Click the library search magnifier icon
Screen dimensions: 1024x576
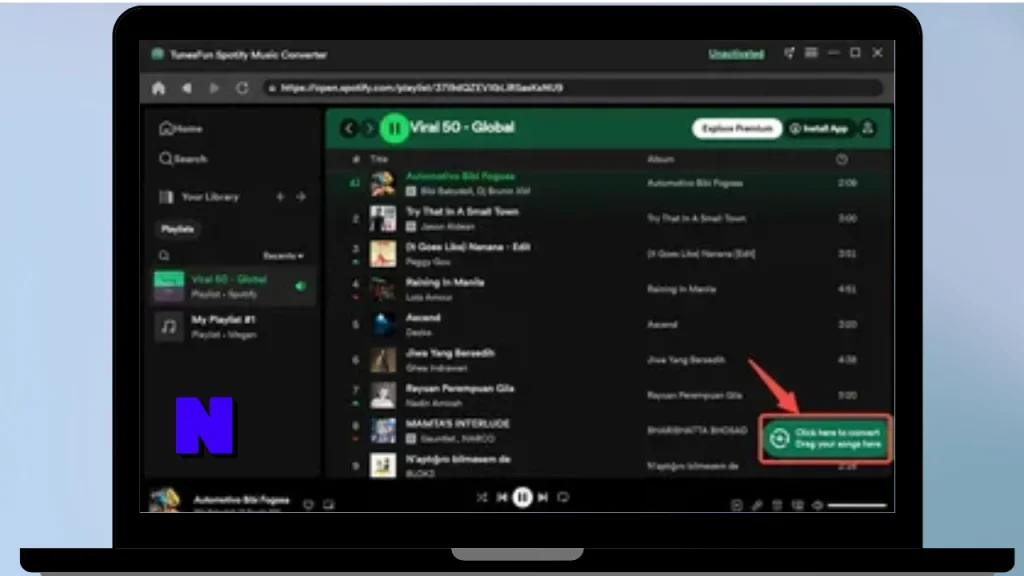pyautogui.click(x=164, y=256)
